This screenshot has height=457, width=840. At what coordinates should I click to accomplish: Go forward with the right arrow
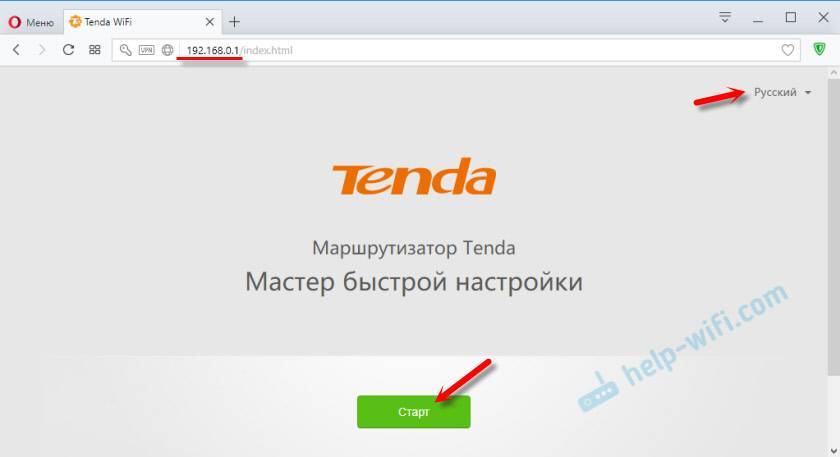(42, 50)
